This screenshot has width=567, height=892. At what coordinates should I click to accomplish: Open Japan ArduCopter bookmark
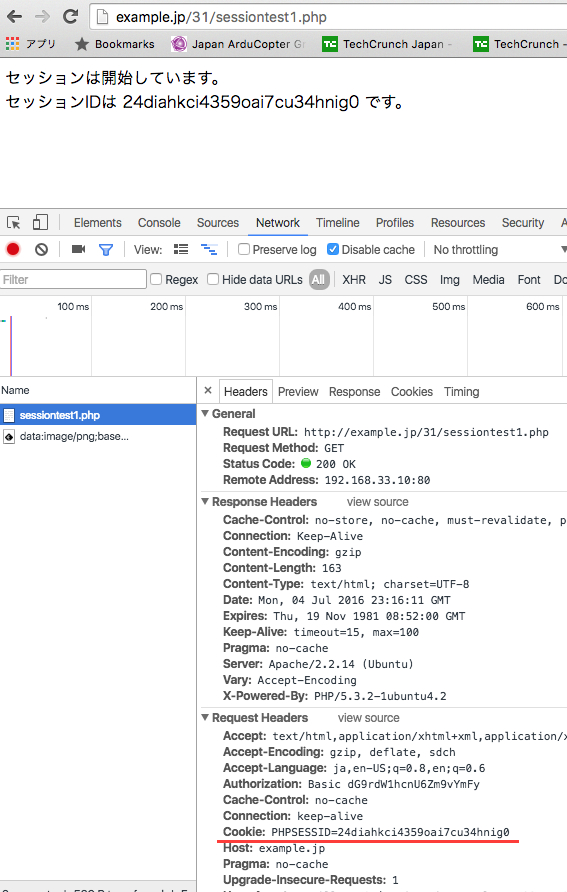pos(238,44)
